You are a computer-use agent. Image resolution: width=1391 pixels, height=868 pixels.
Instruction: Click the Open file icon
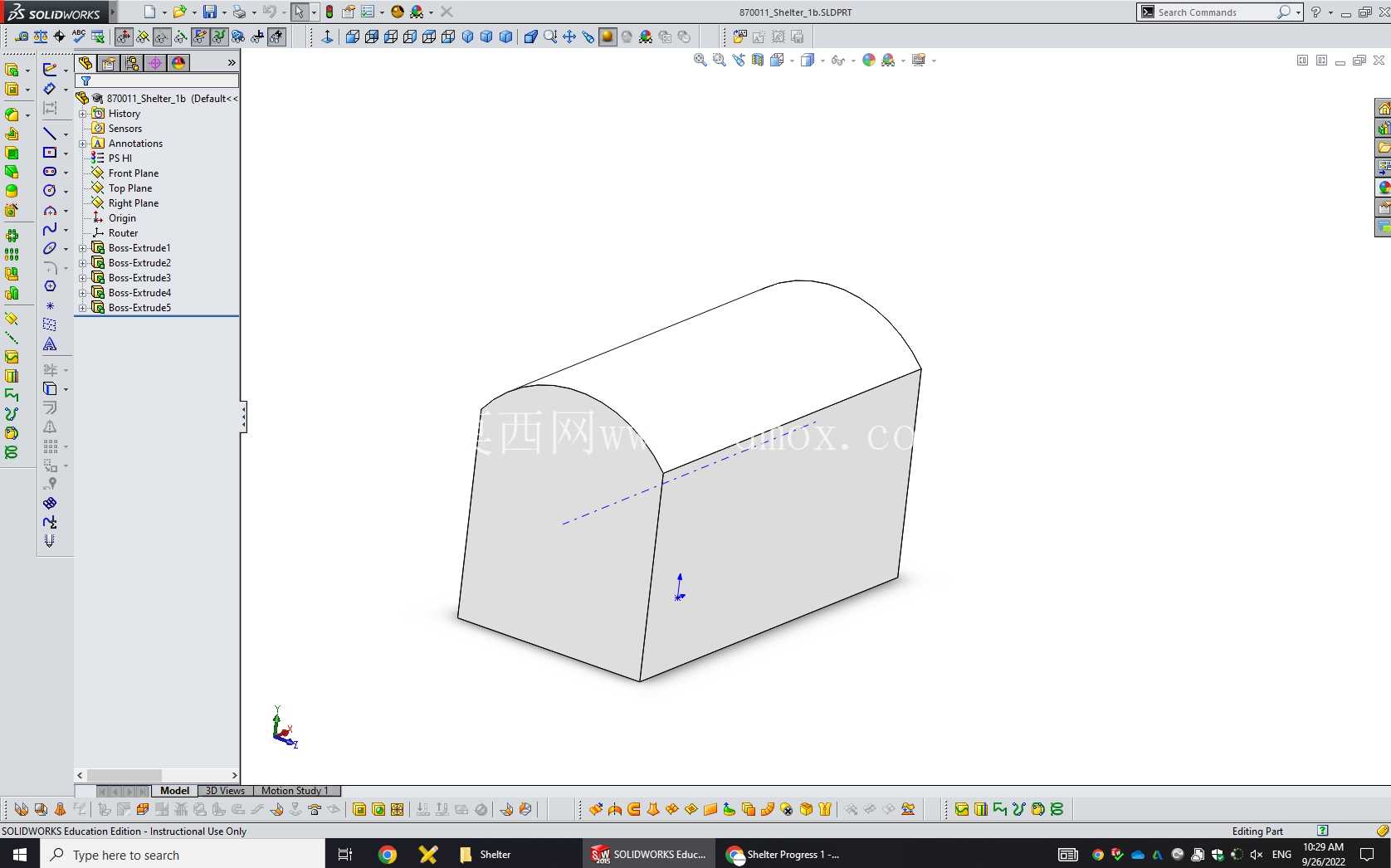(178, 12)
